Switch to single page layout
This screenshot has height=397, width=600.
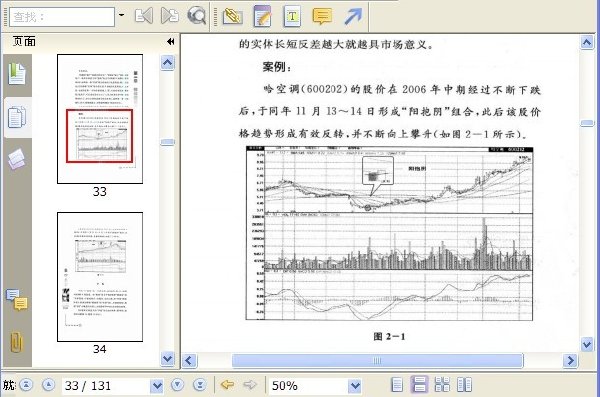click(x=397, y=385)
